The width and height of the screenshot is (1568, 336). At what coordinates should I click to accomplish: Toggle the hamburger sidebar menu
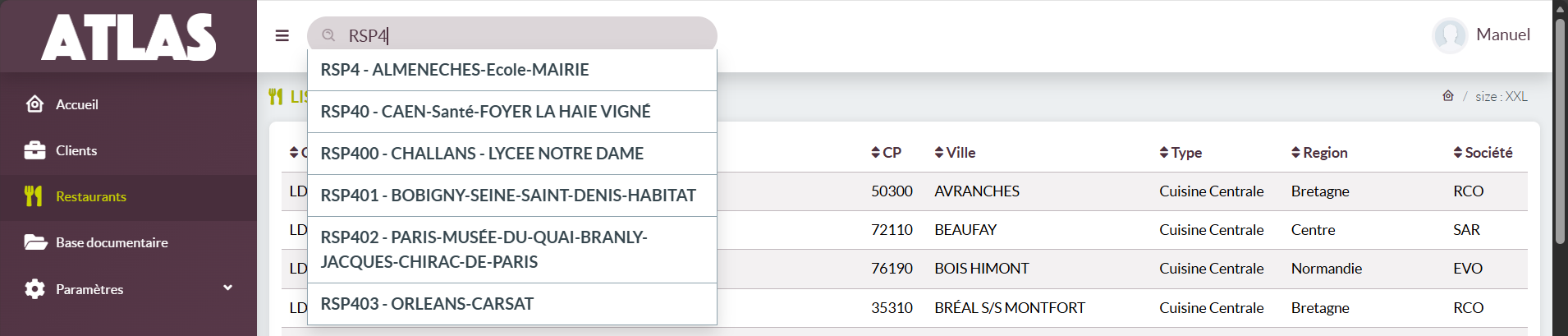coord(282,35)
